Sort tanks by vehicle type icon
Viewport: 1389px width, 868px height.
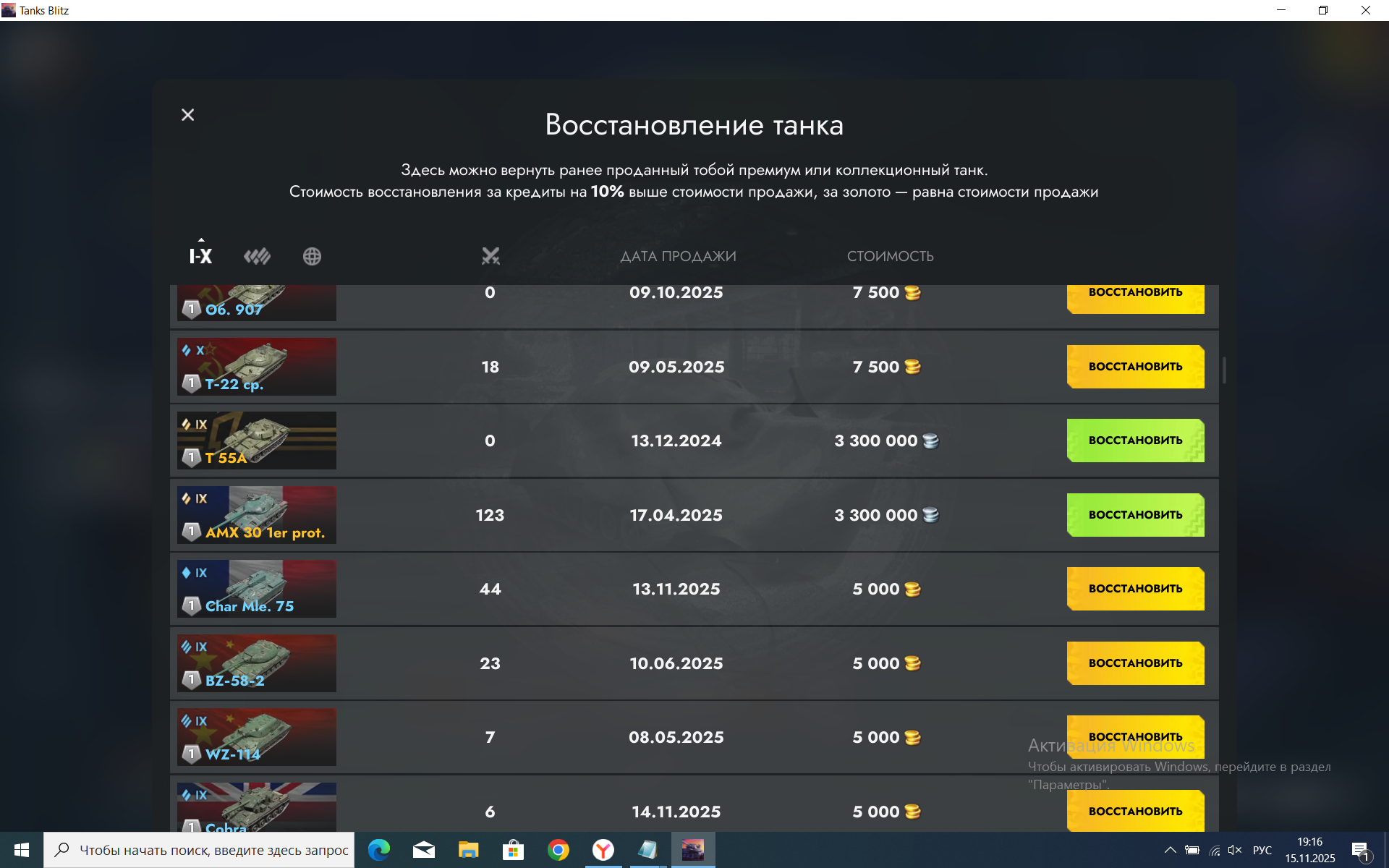coord(257,256)
